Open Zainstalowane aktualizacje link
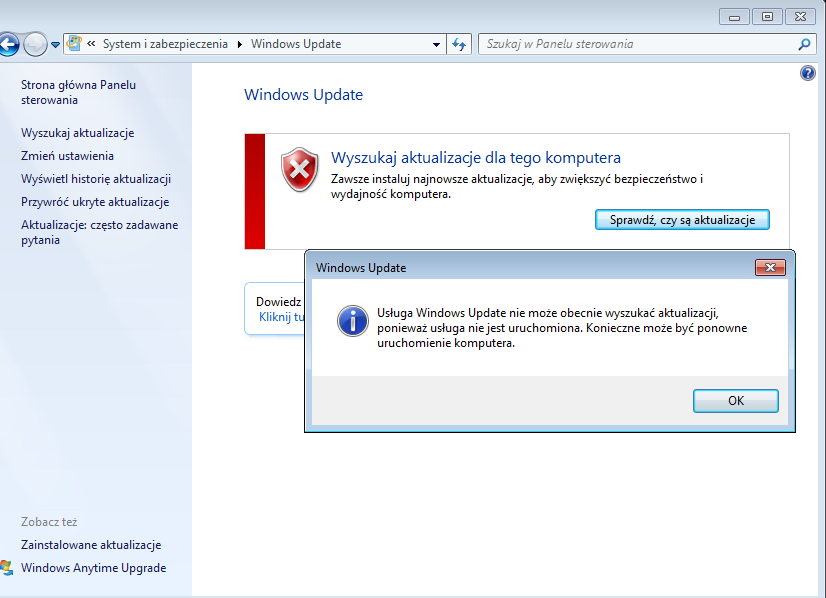 [91, 545]
